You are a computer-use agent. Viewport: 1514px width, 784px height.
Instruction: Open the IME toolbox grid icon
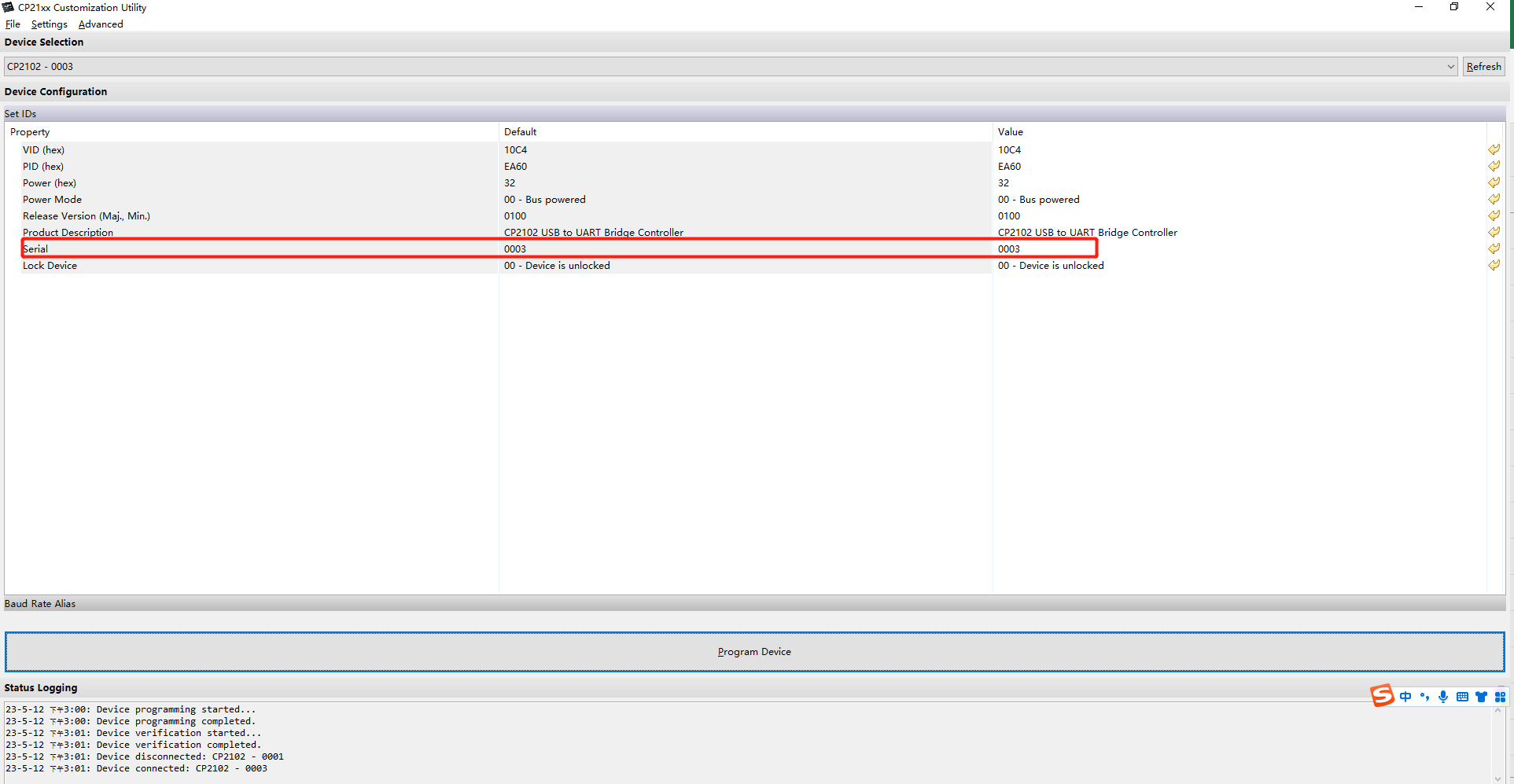click(x=1500, y=697)
